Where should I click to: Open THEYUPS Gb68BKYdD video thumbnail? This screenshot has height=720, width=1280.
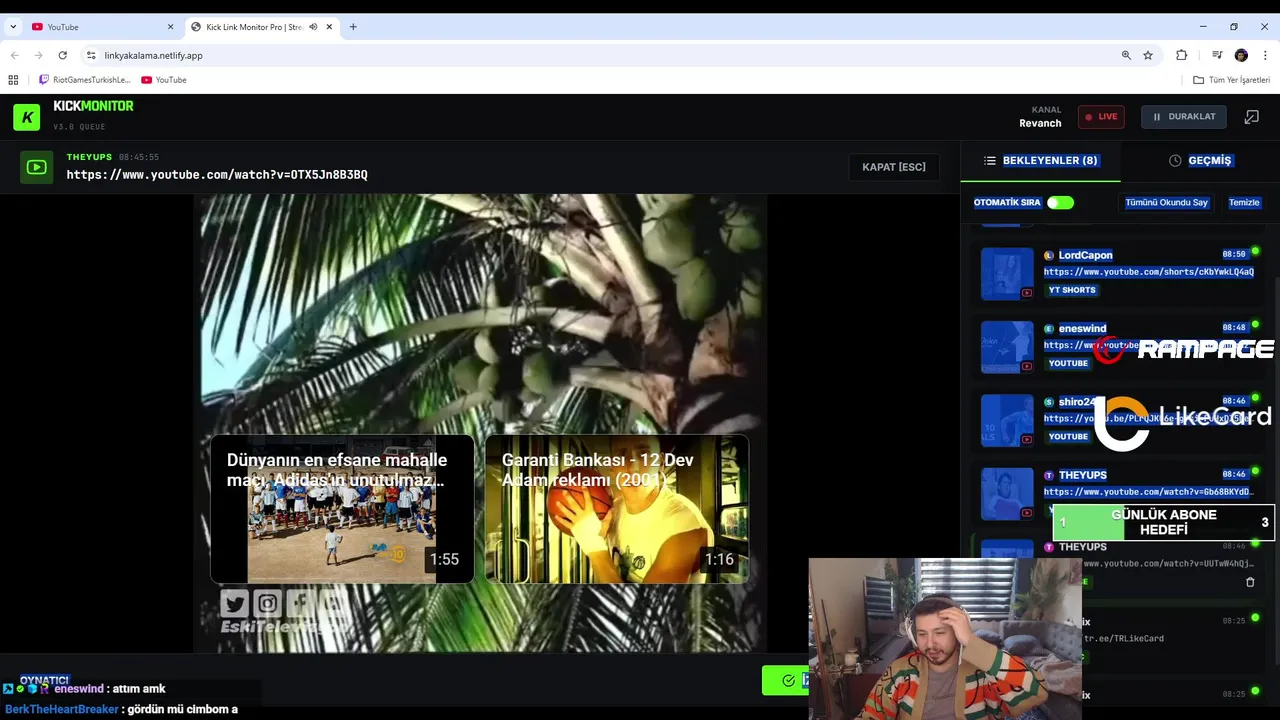click(1007, 494)
